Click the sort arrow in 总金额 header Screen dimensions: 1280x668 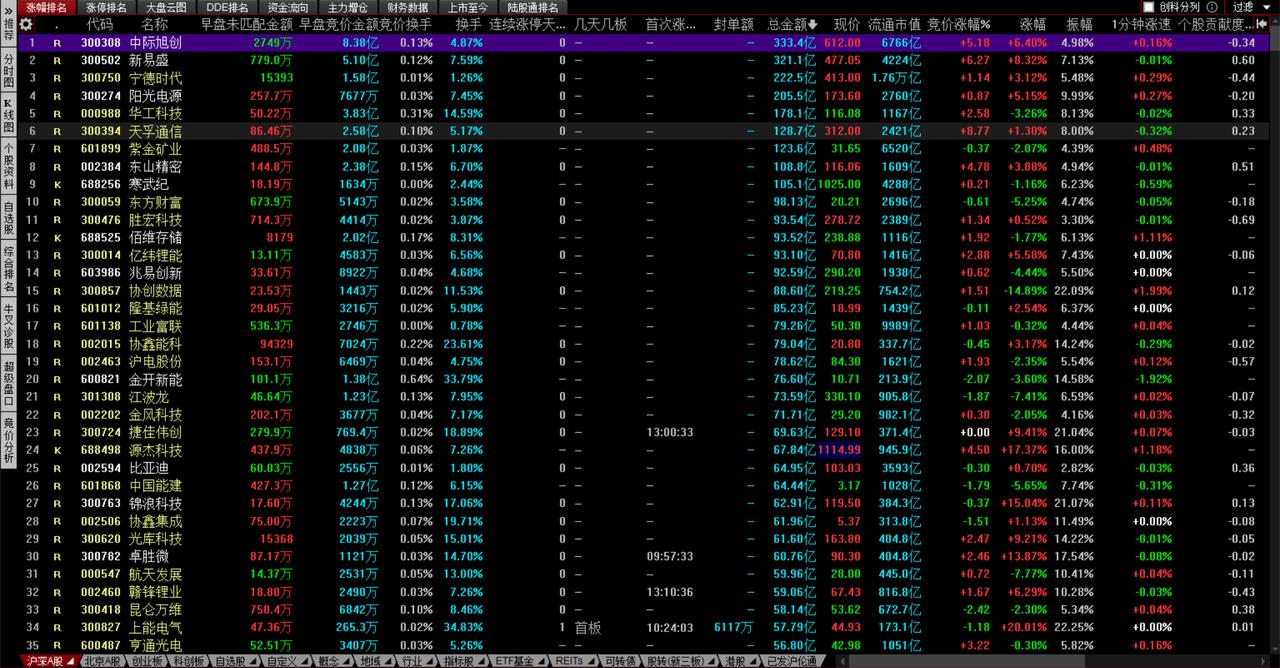(812, 24)
